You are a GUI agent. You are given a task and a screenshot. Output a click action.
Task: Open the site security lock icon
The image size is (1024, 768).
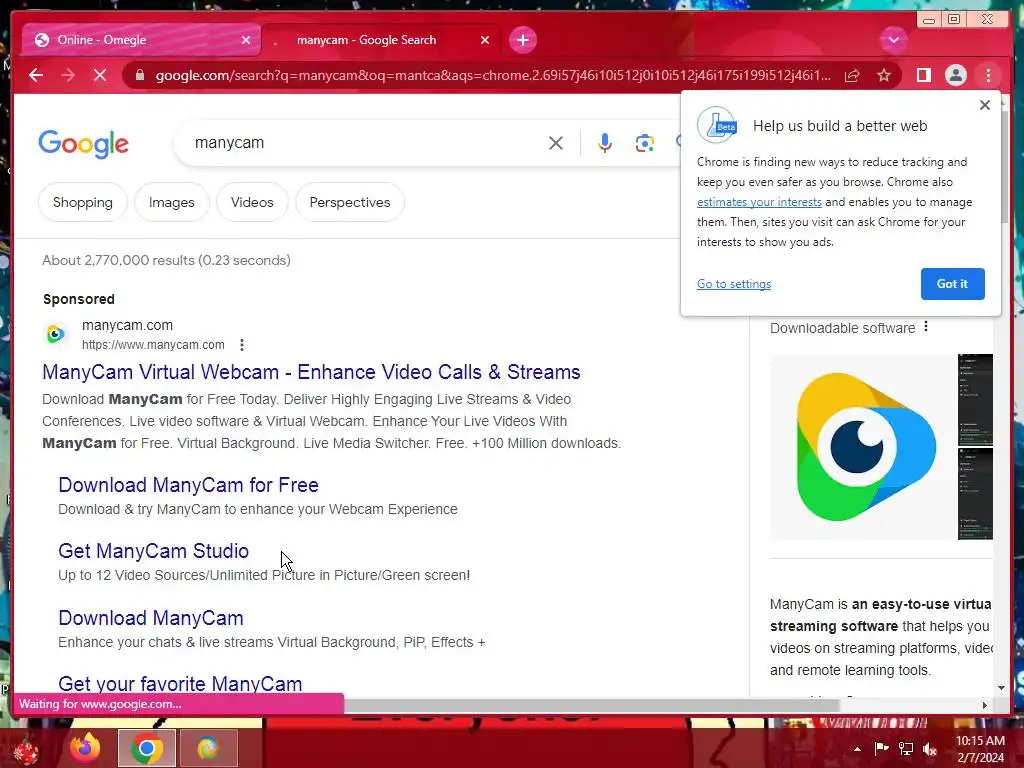139,75
